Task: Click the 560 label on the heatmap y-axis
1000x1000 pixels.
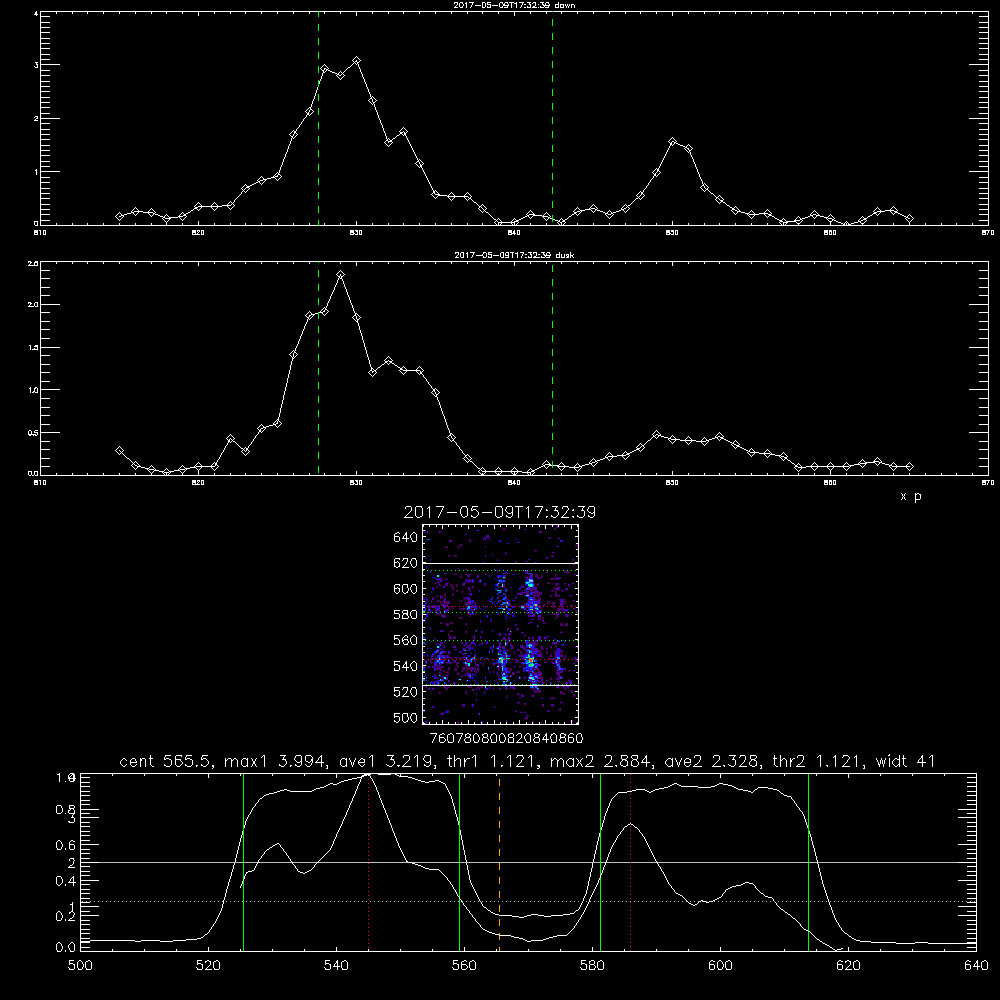Action: pos(405,640)
